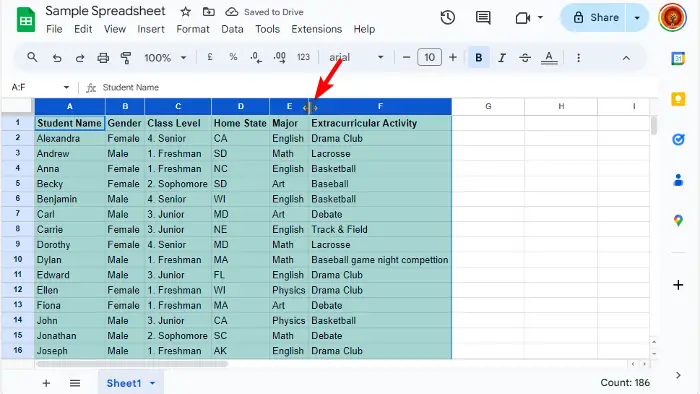
Task: Open the Help menu
Action: pos(364,29)
